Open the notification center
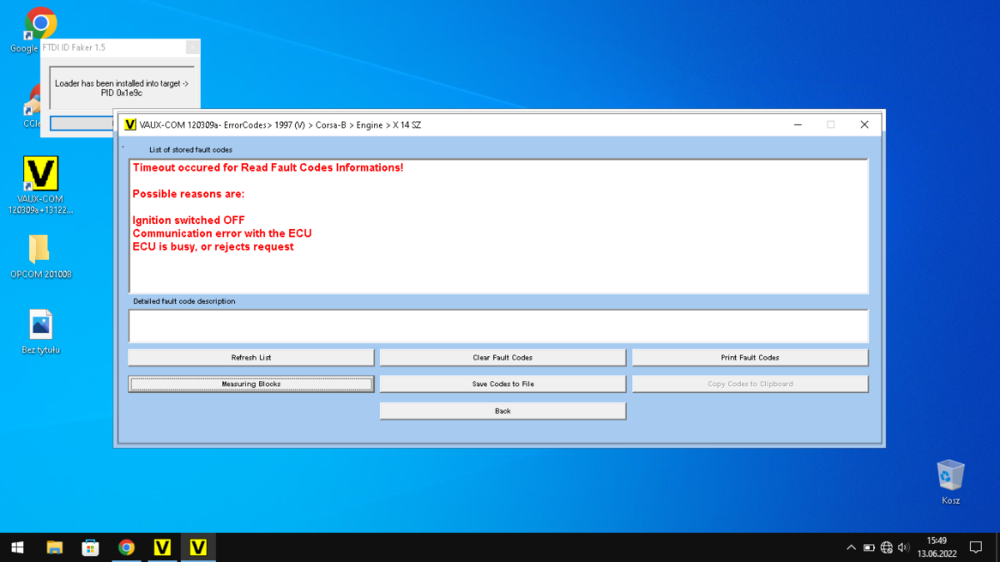This screenshot has width=1000, height=562. tap(976, 547)
